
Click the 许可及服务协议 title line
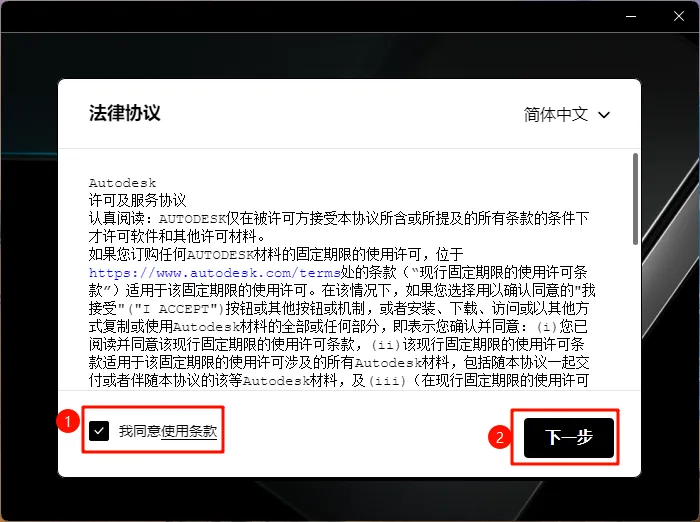[x=138, y=200]
